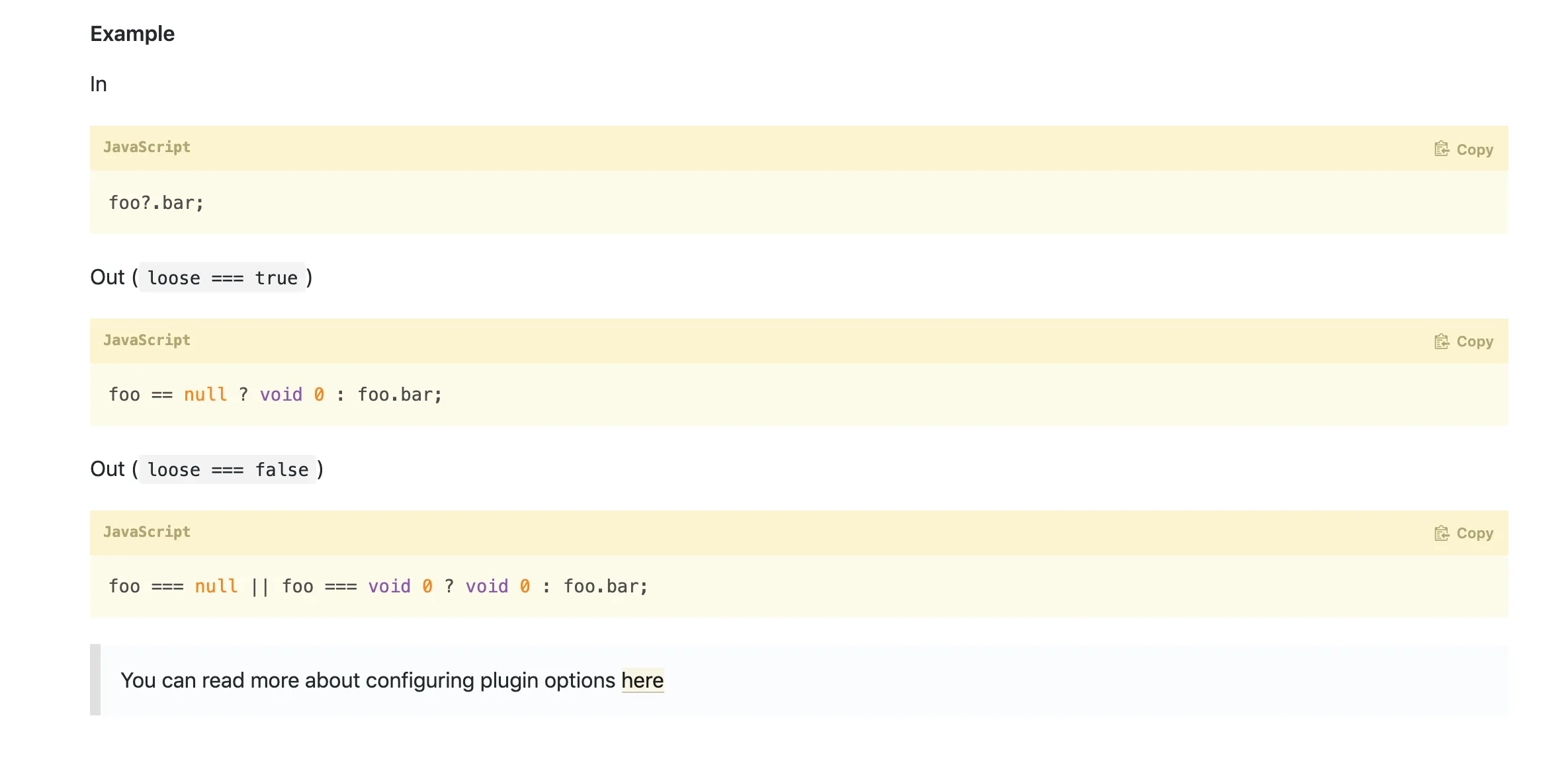This screenshot has width=1568, height=763.
Task: Select the foo?.bar; code text
Action: tap(156, 203)
